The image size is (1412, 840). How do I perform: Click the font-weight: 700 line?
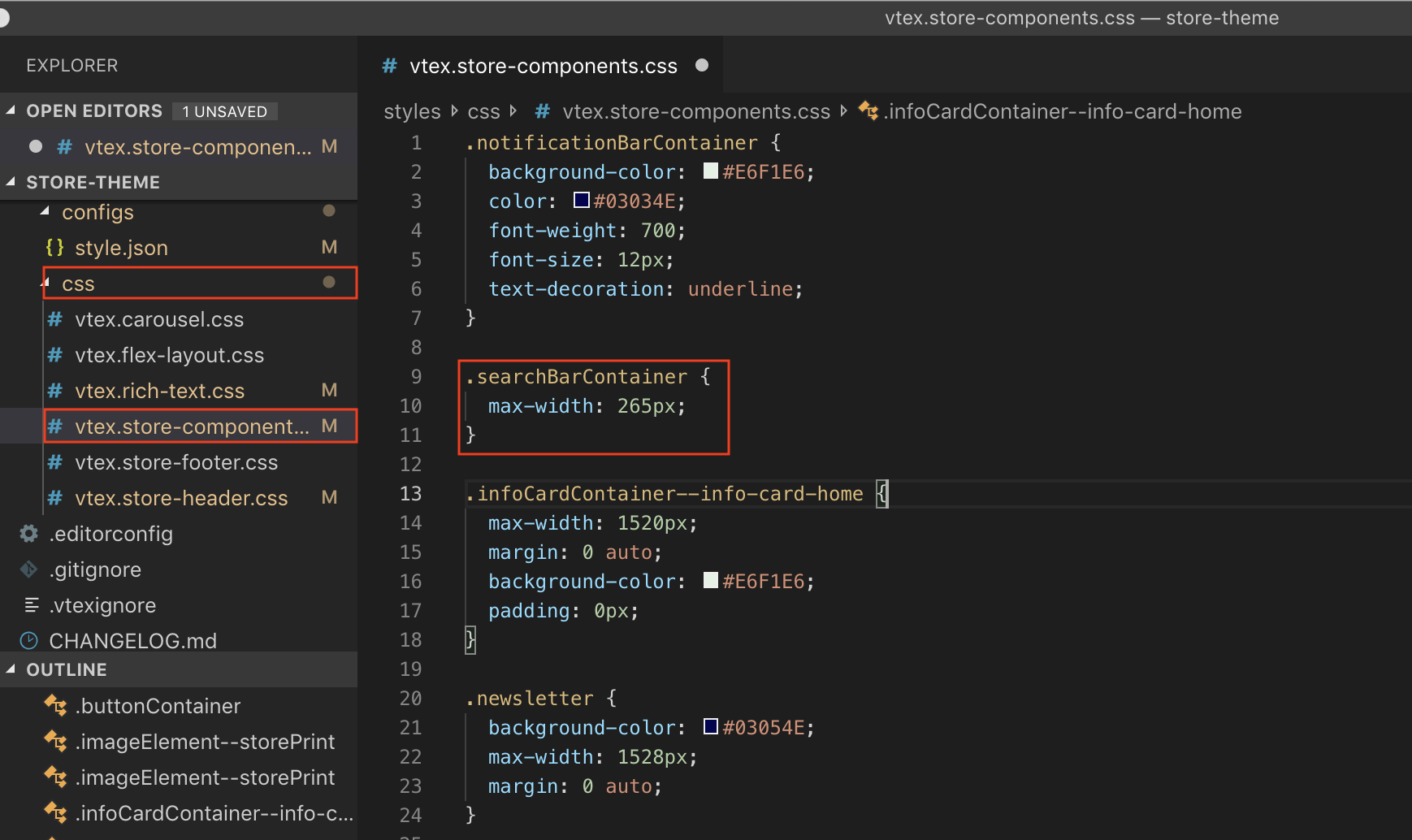click(x=587, y=231)
